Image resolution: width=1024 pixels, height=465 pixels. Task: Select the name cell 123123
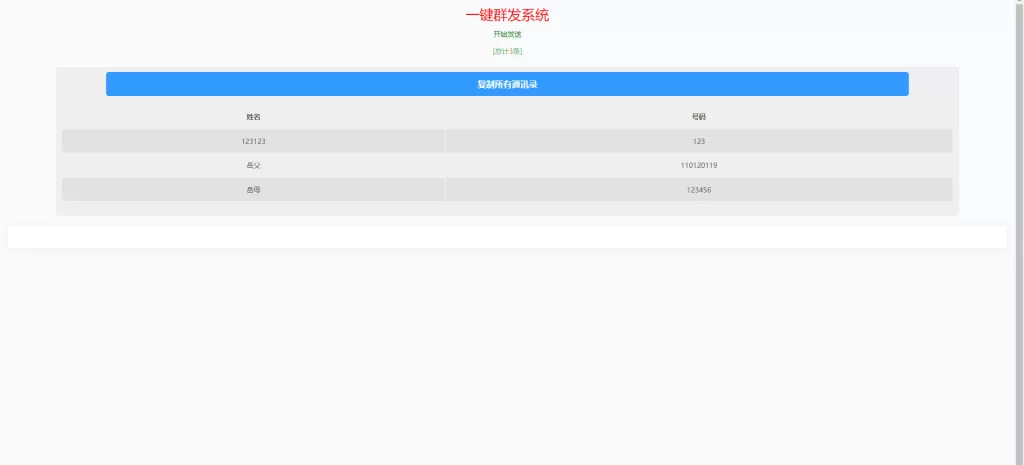253,141
